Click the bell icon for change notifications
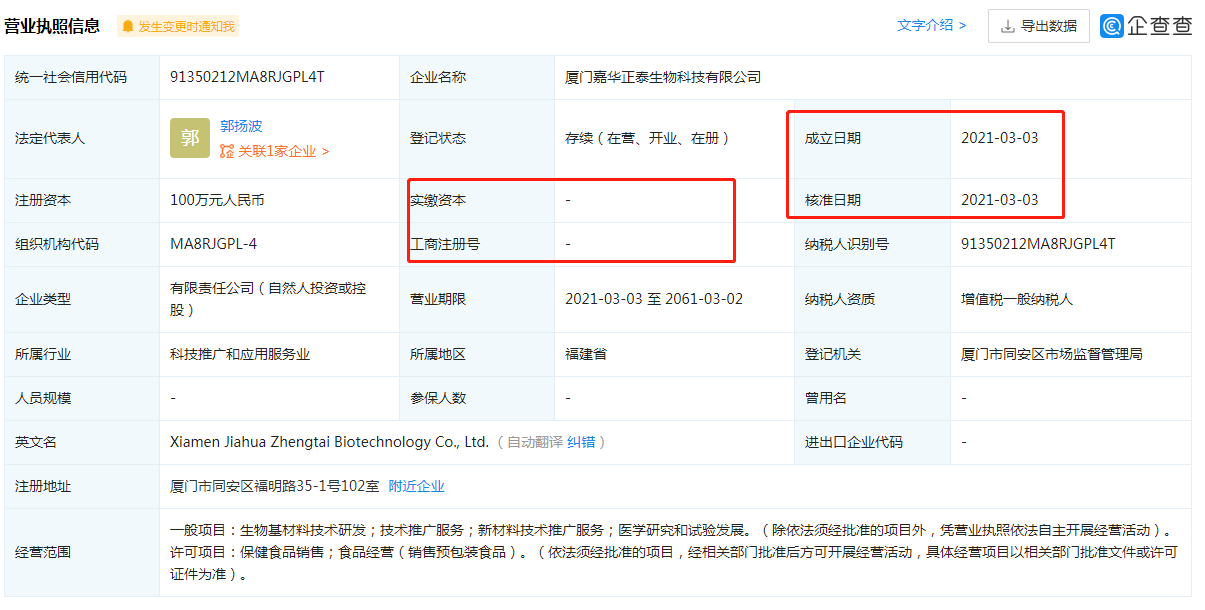The image size is (1205, 610). pos(128,26)
